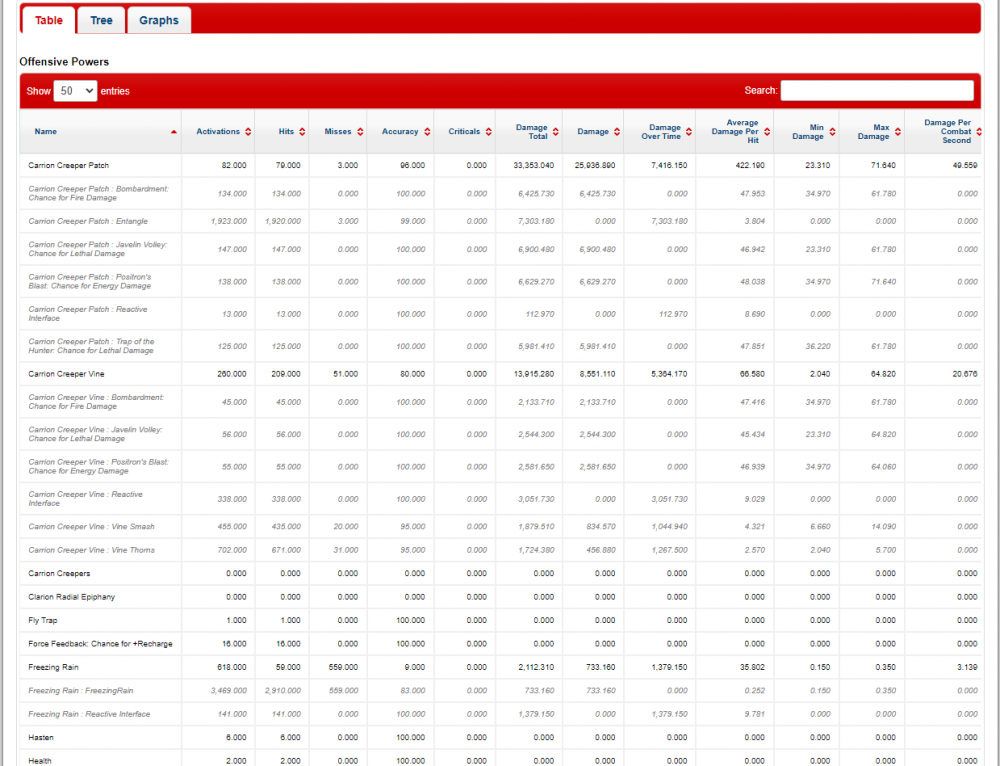
Task: Click sort icon on Damage Total column
Action: (x=555, y=132)
